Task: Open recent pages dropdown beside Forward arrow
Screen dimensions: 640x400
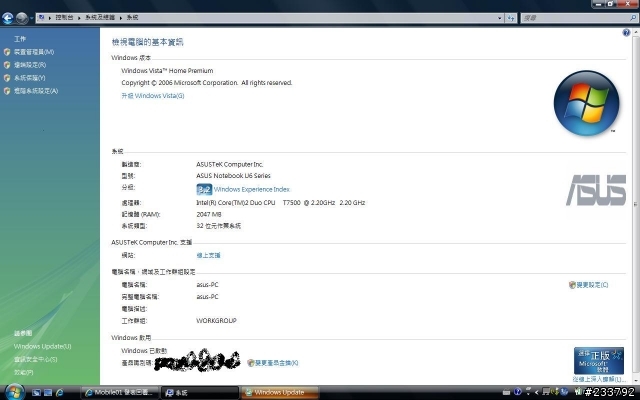Action: (x=32, y=18)
